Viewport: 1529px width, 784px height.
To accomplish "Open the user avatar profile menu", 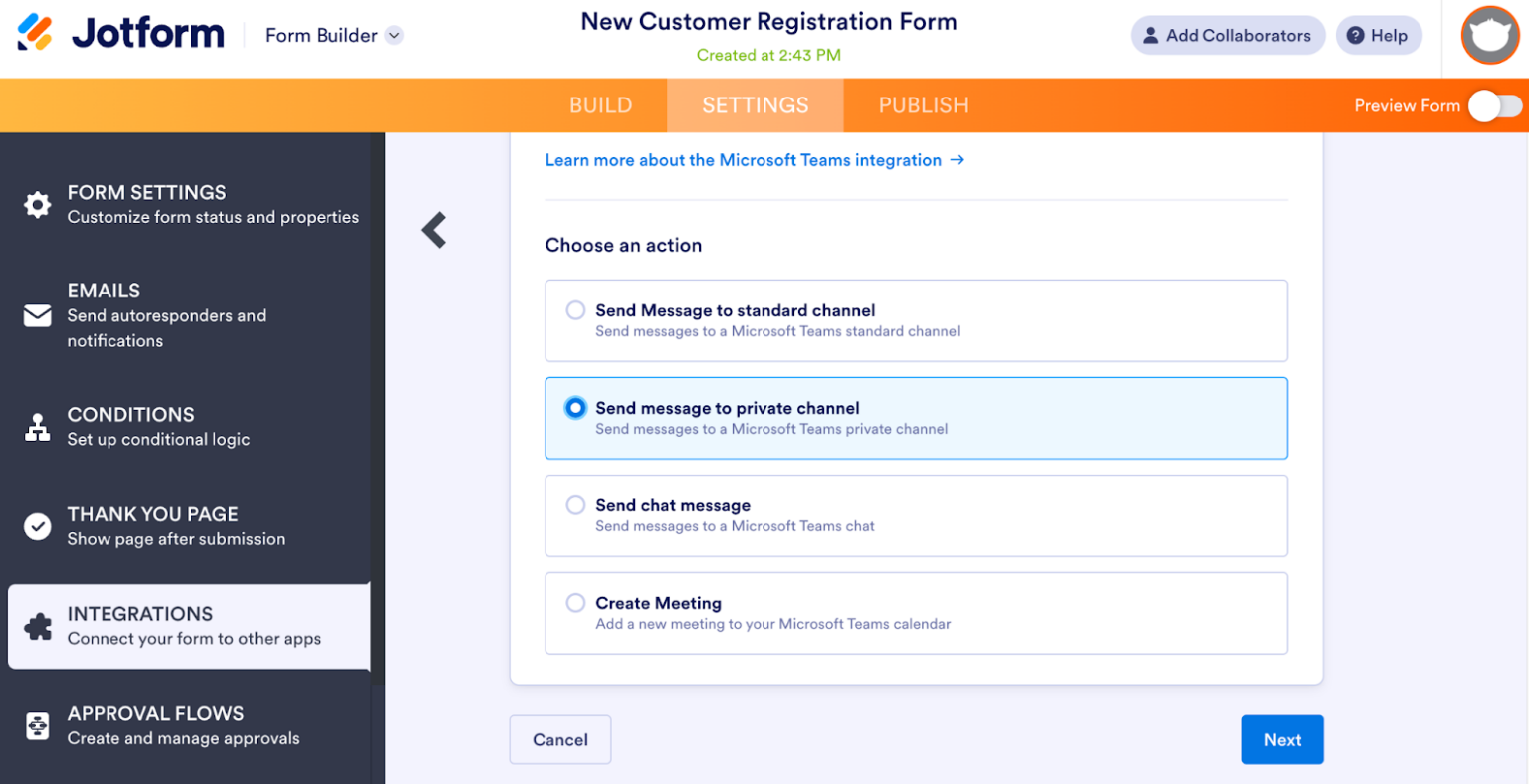I will pos(1489,35).
